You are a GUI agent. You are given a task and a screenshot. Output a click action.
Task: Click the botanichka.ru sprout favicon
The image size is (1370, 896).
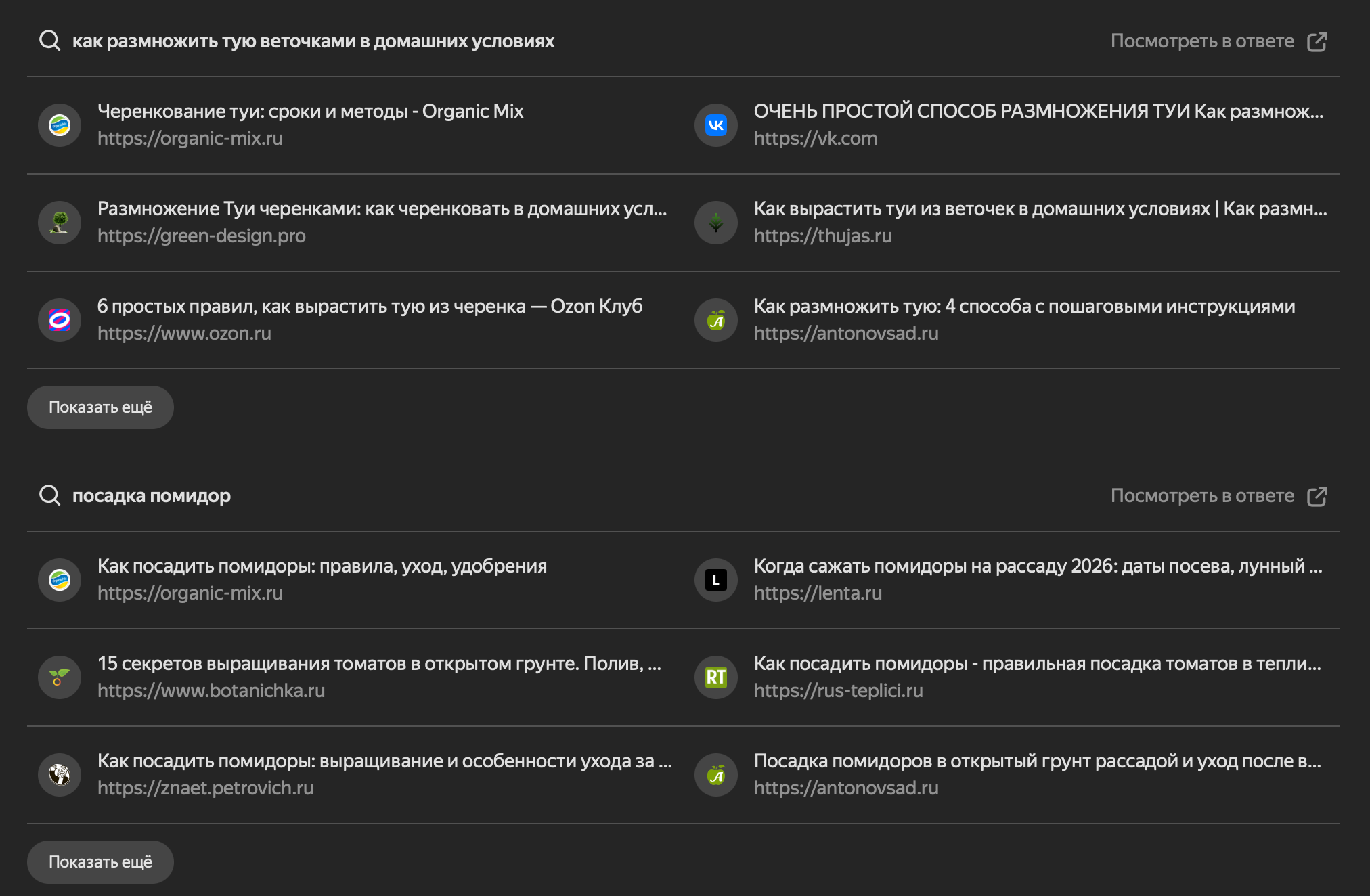[60, 677]
